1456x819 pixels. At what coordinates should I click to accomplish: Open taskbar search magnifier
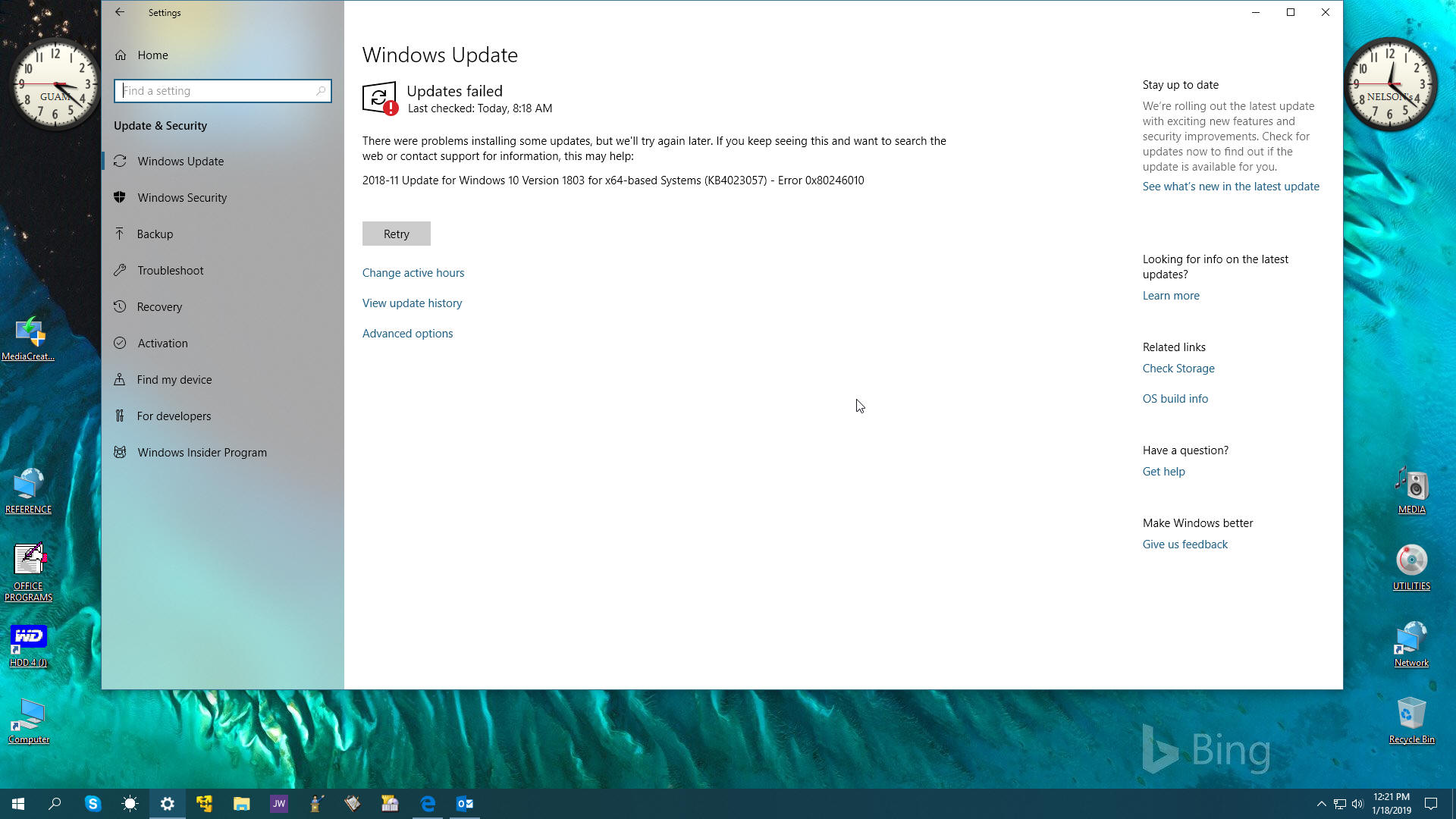click(55, 804)
